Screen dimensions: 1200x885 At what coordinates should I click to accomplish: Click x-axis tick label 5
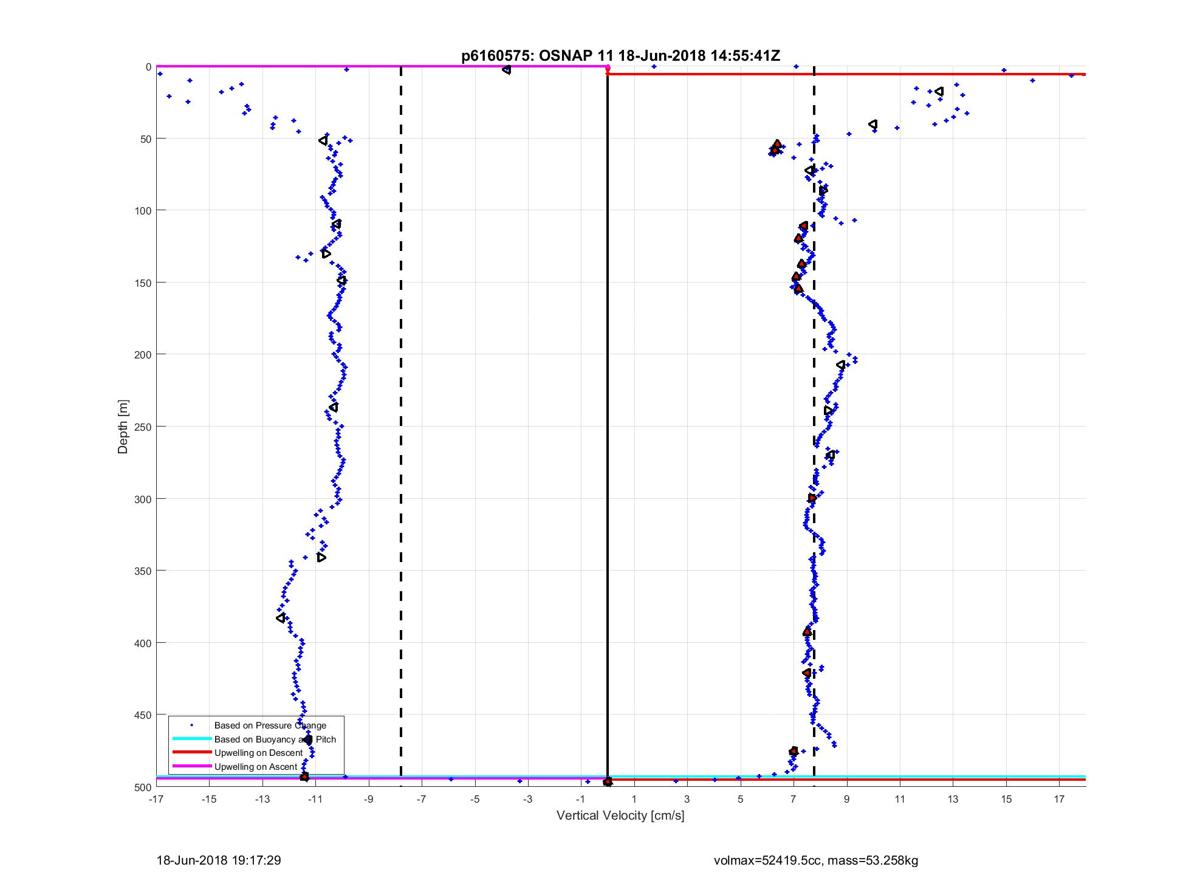pos(740,799)
